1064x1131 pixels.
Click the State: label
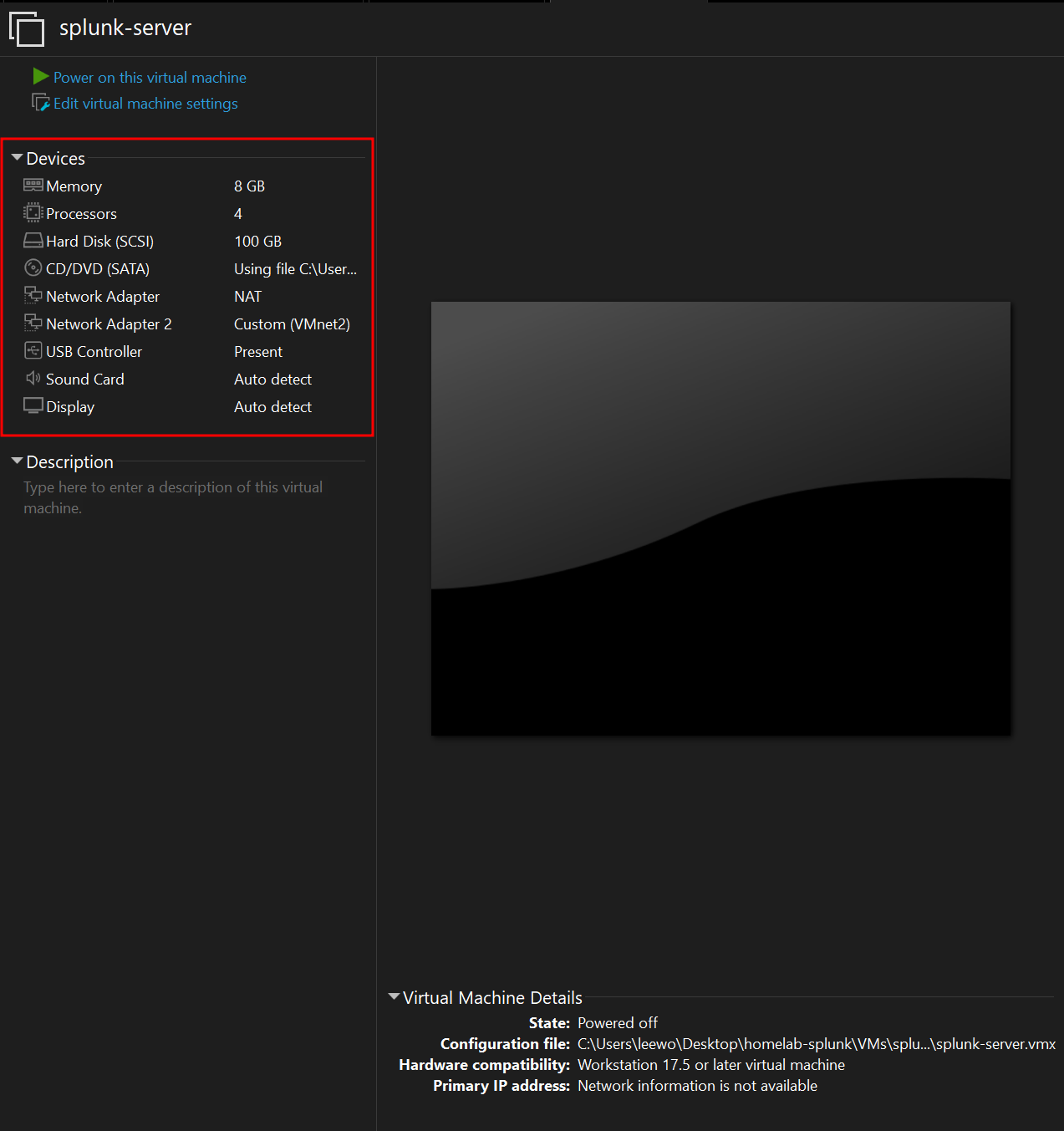(549, 1023)
